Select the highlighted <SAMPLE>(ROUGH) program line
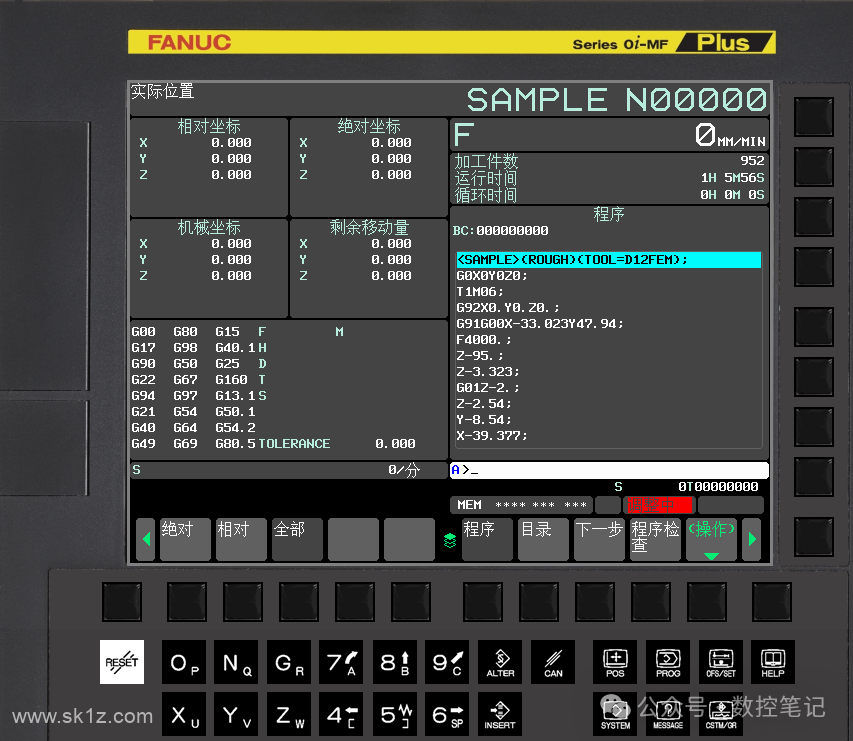Screen dimensions: 853x741 click(608, 260)
